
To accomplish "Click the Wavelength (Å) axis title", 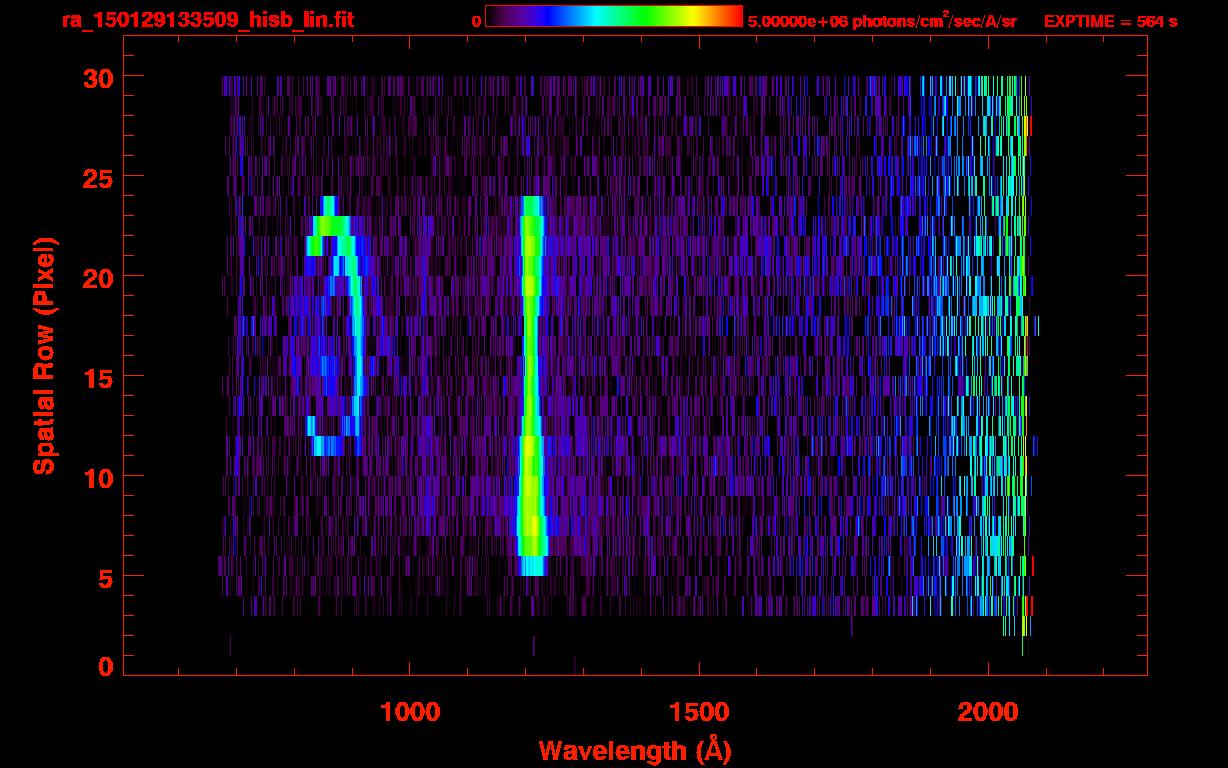I will (x=635, y=750).
